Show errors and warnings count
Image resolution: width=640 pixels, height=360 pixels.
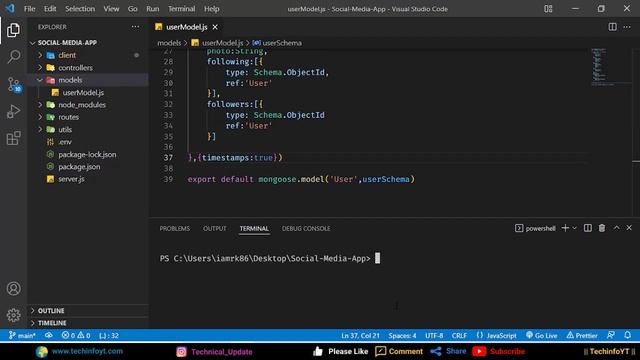[76, 336]
